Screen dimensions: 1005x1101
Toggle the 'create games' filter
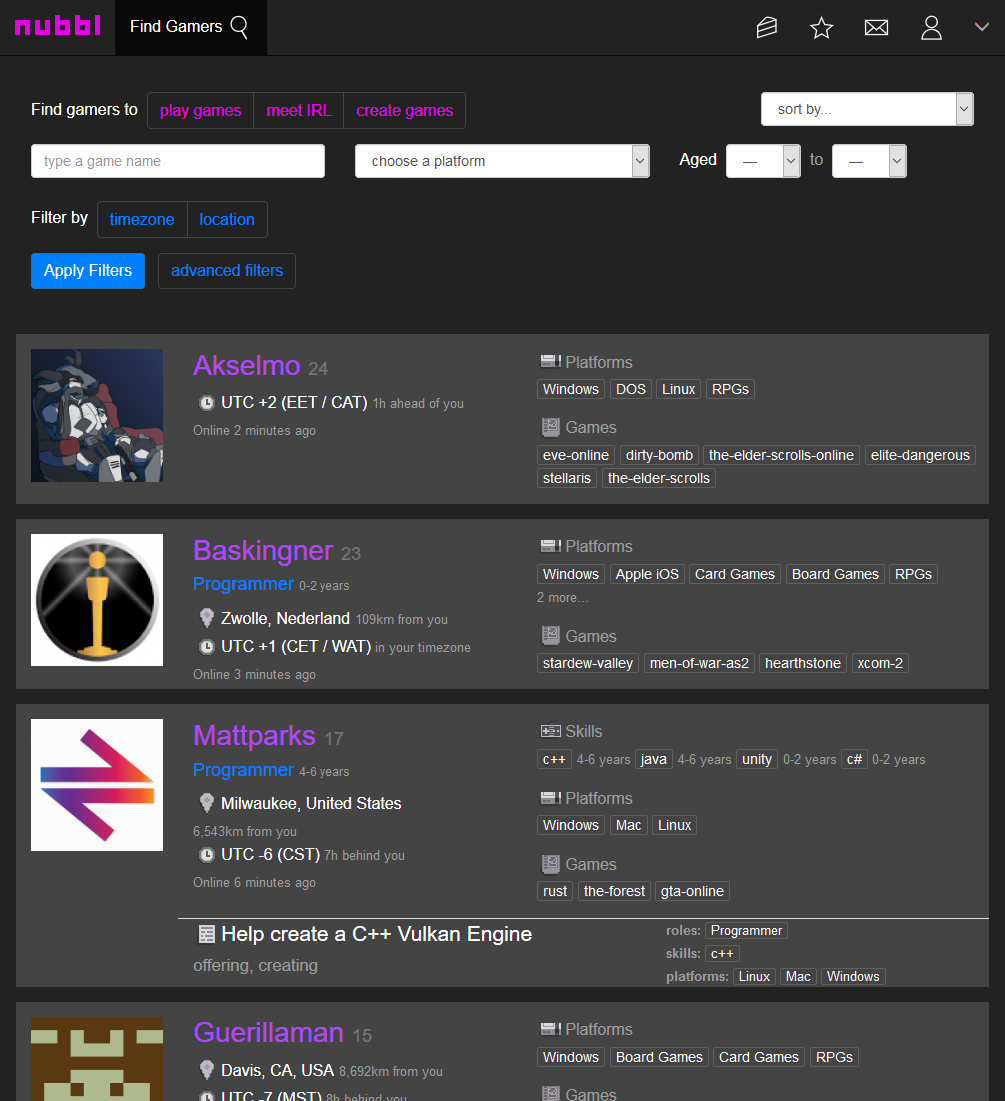pyautogui.click(x=405, y=110)
